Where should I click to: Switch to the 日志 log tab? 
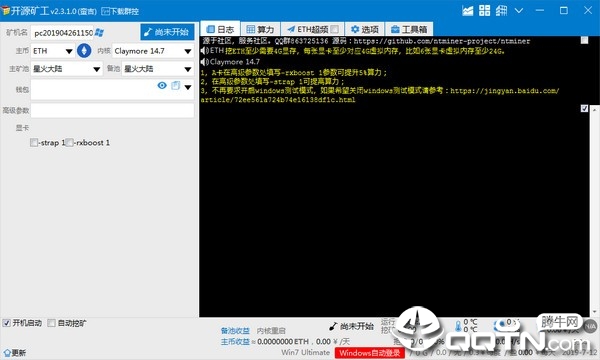pyautogui.click(x=220, y=29)
